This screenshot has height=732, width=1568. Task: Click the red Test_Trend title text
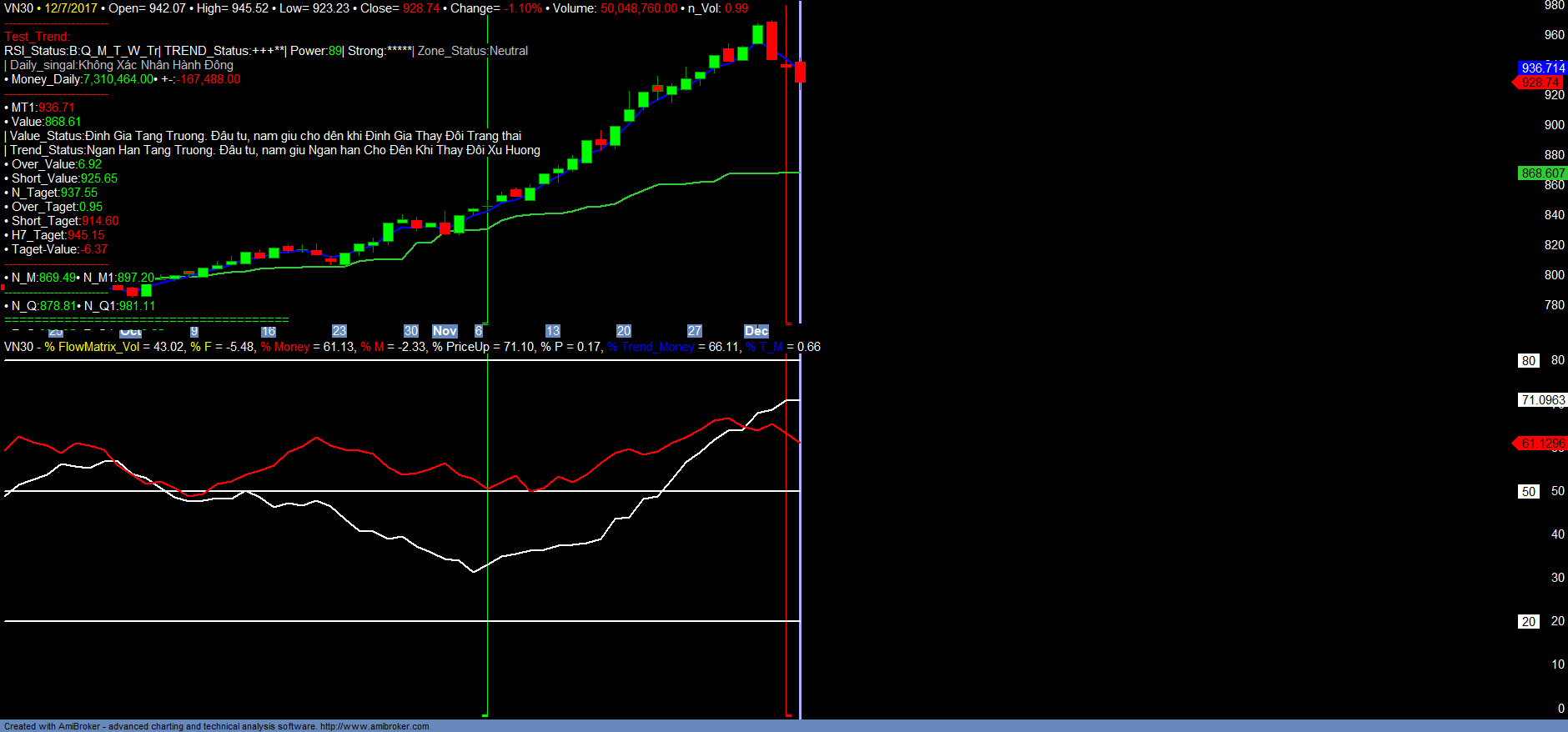pos(37,37)
